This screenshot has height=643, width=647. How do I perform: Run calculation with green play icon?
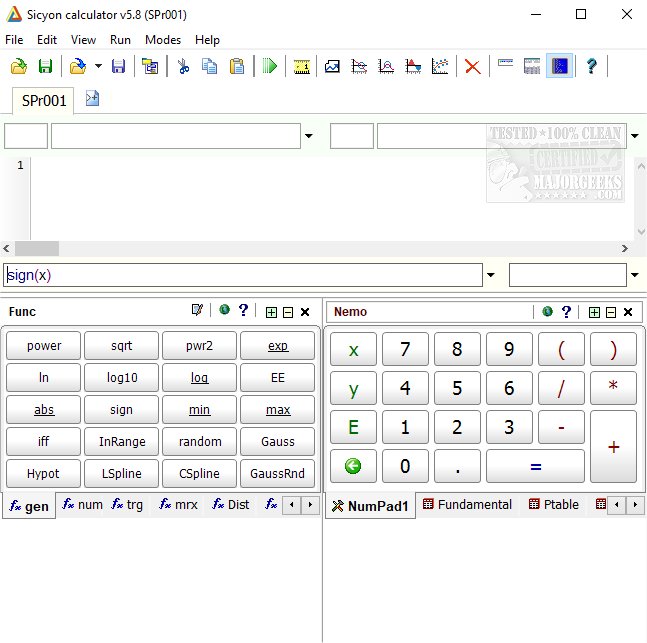[269, 66]
